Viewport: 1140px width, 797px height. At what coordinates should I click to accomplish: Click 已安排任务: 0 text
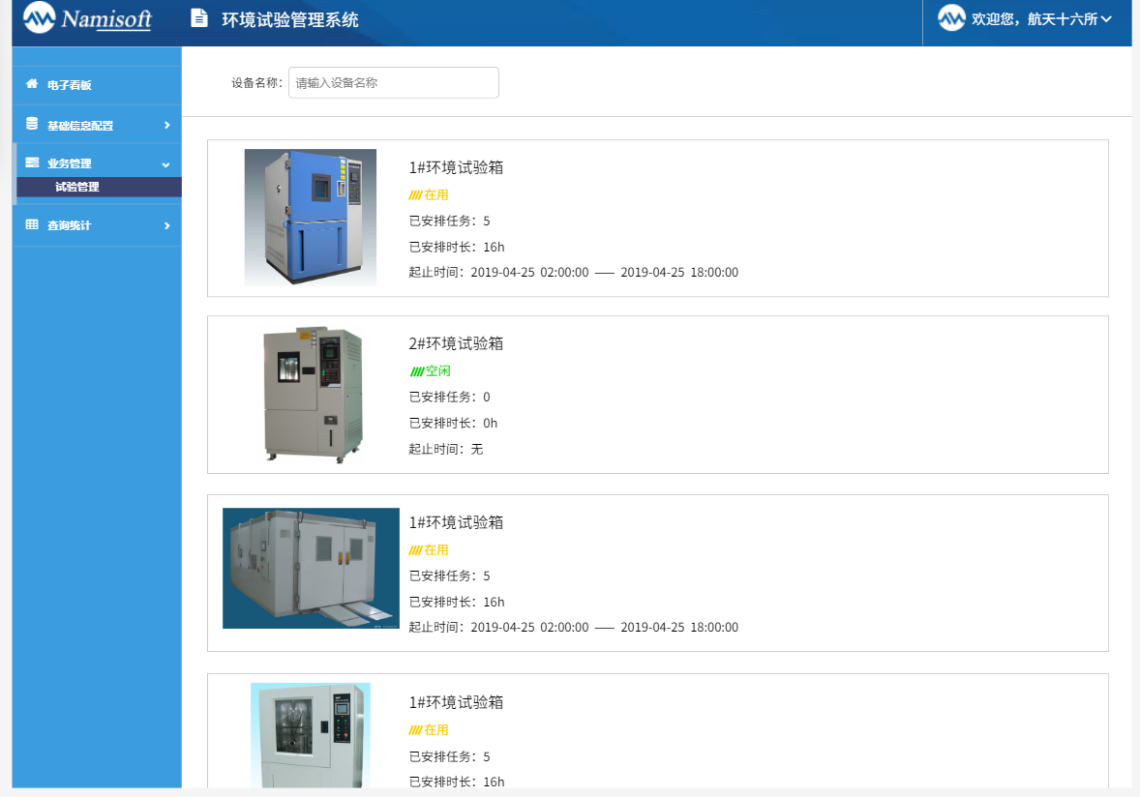pos(449,397)
